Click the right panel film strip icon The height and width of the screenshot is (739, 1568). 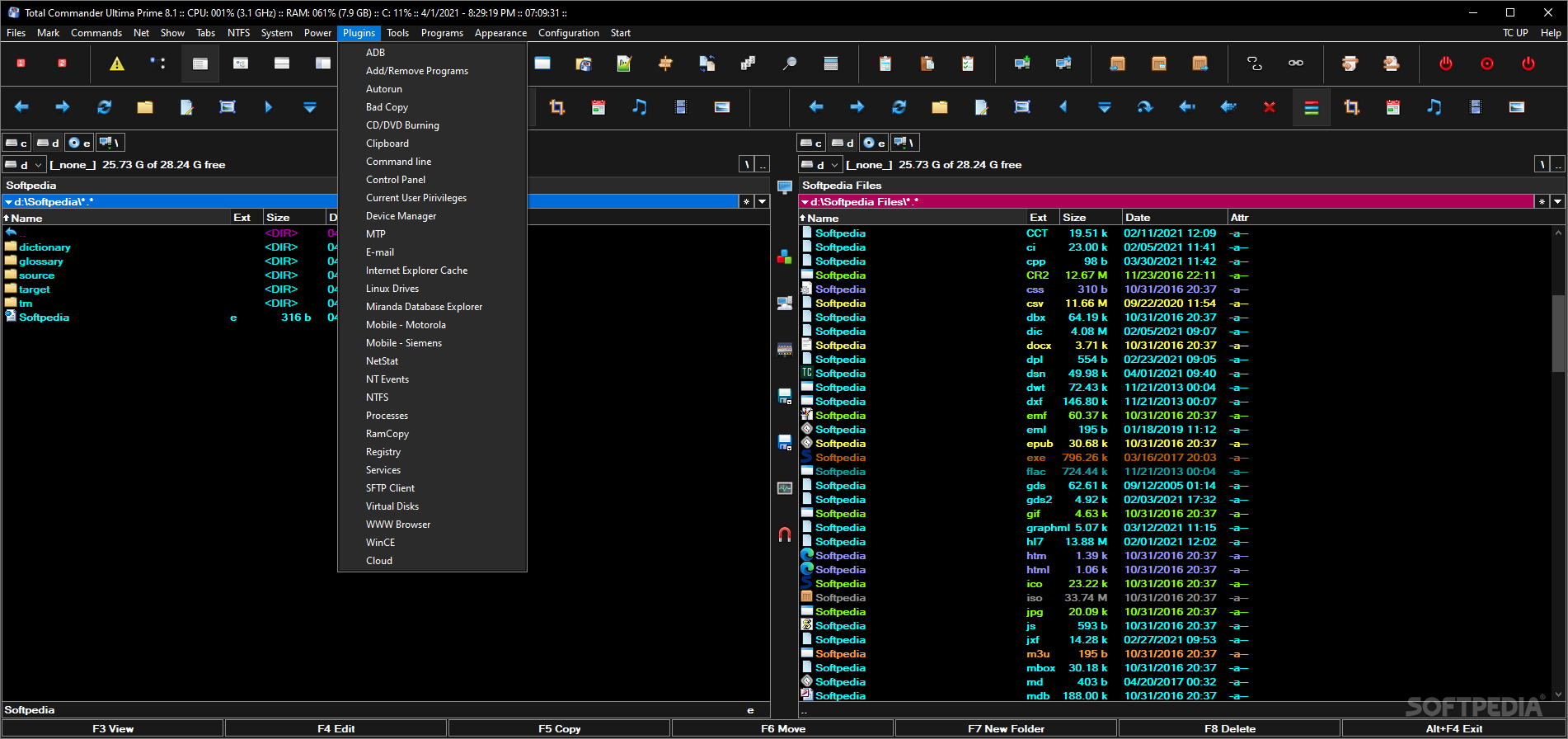point(1476,107)
